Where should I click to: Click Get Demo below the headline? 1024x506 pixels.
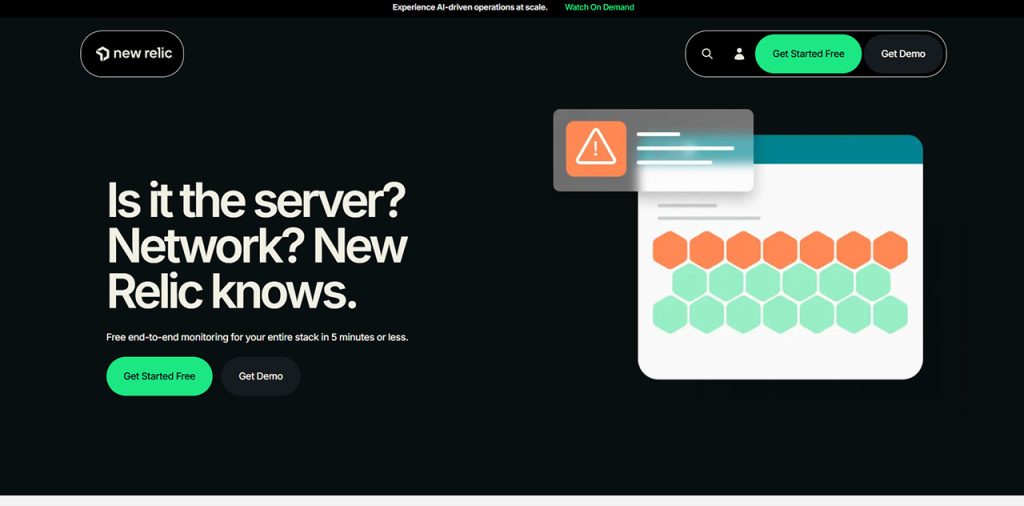(x=261, y=376)
